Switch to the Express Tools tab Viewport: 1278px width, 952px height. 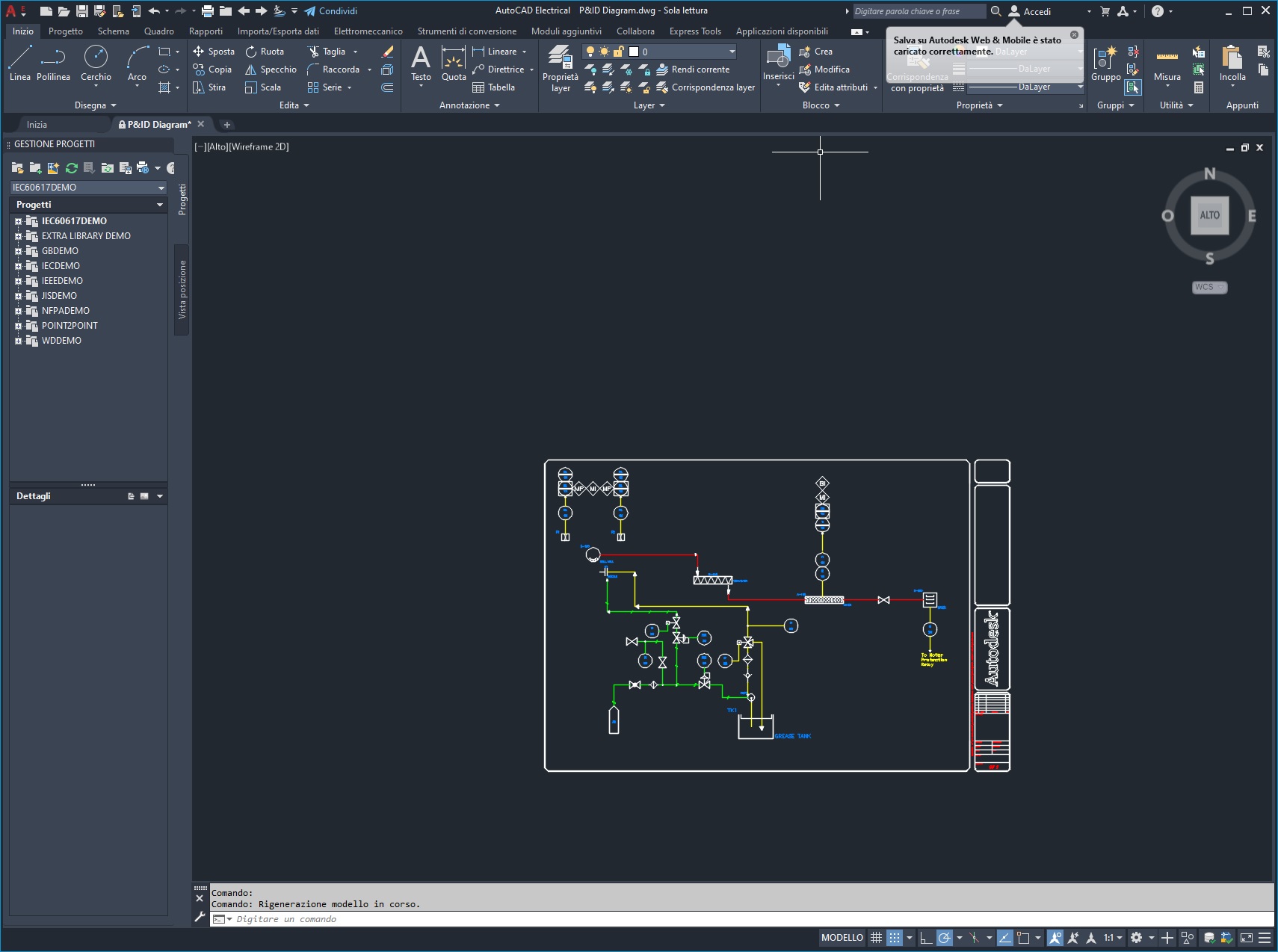(695, 31)
